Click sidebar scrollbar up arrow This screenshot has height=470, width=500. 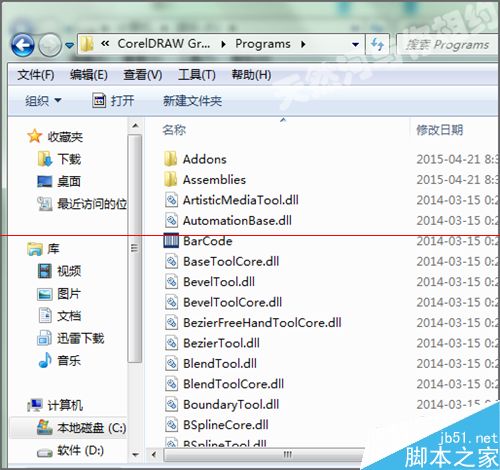135,126
